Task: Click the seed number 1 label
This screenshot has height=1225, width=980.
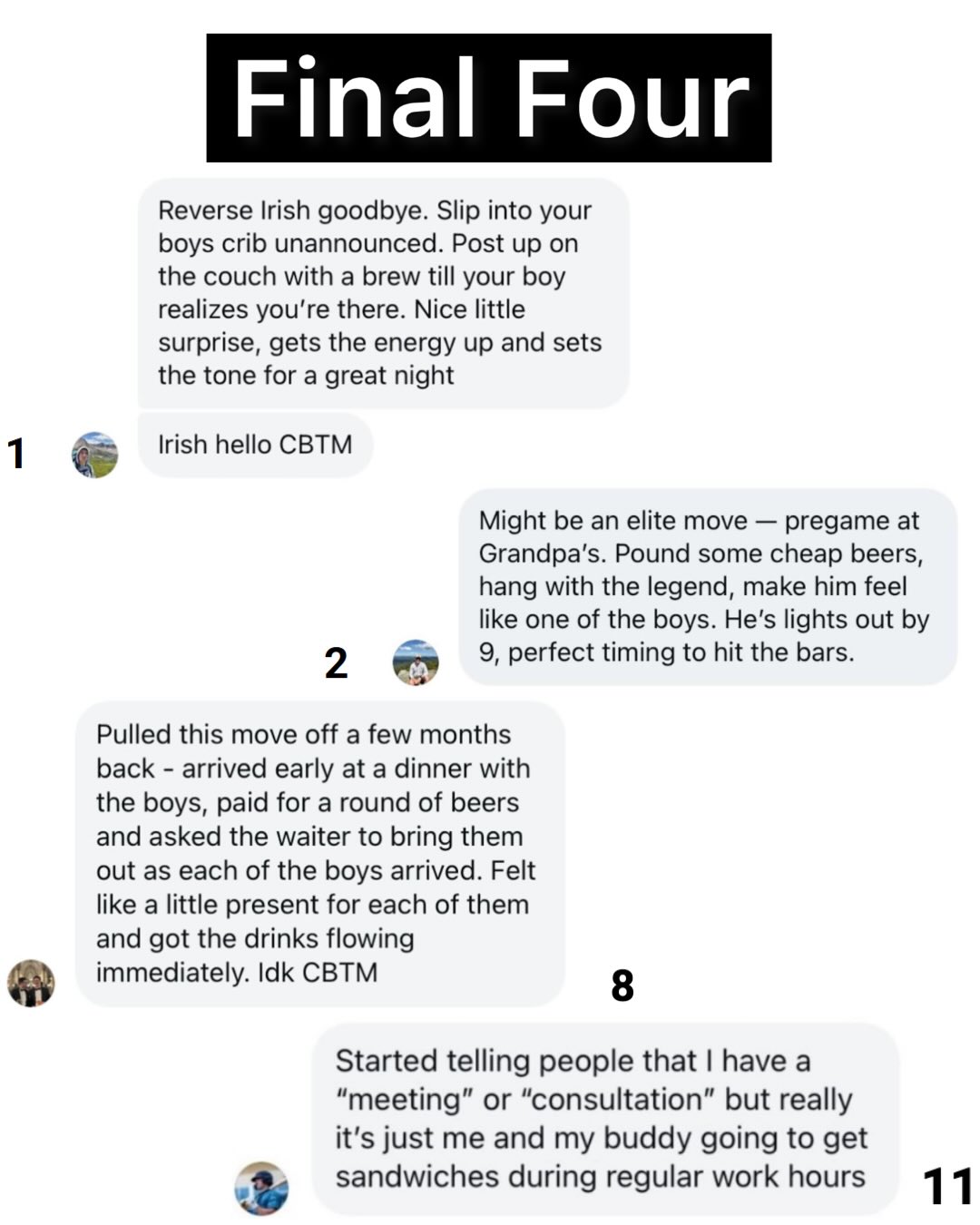Action: click(x=15, y=453)
